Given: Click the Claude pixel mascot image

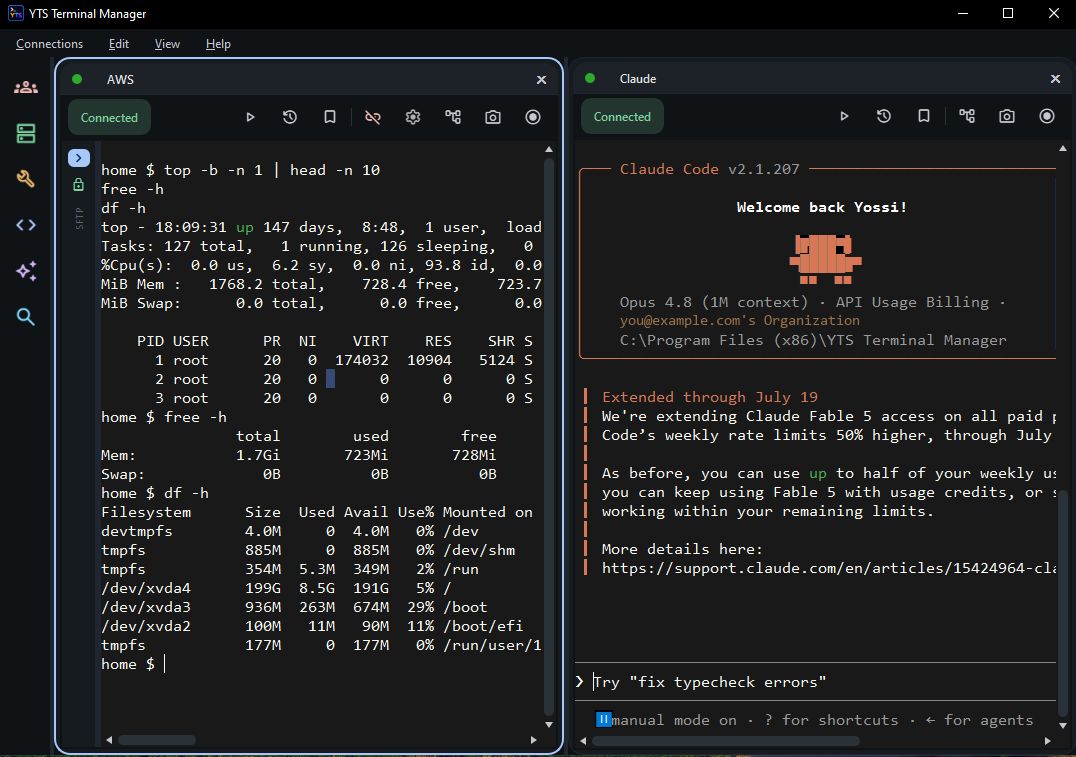Looking at the screenshot, I should 826,259.
